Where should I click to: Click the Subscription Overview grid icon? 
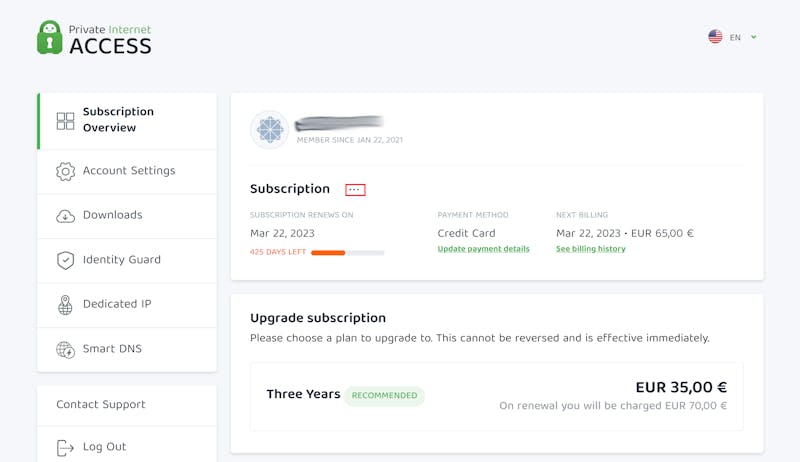pos(65,121)
